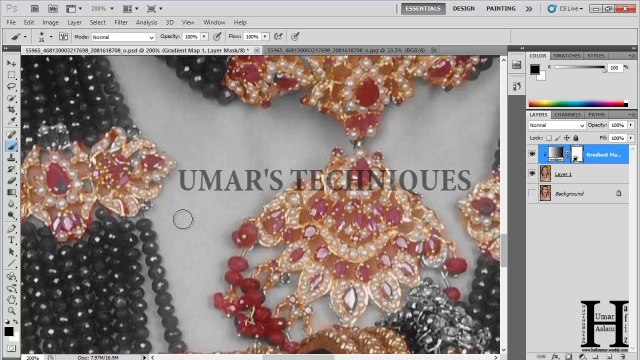Select the Type tool
640x360 pixels.
click(11, 240)
